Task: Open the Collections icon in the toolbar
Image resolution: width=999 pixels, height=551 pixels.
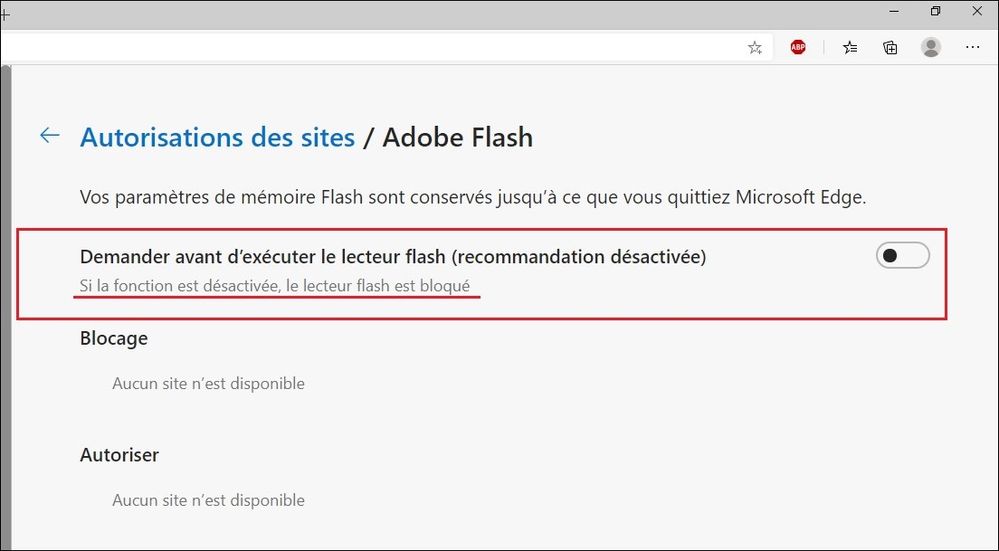Action: (x=890, y=47)
